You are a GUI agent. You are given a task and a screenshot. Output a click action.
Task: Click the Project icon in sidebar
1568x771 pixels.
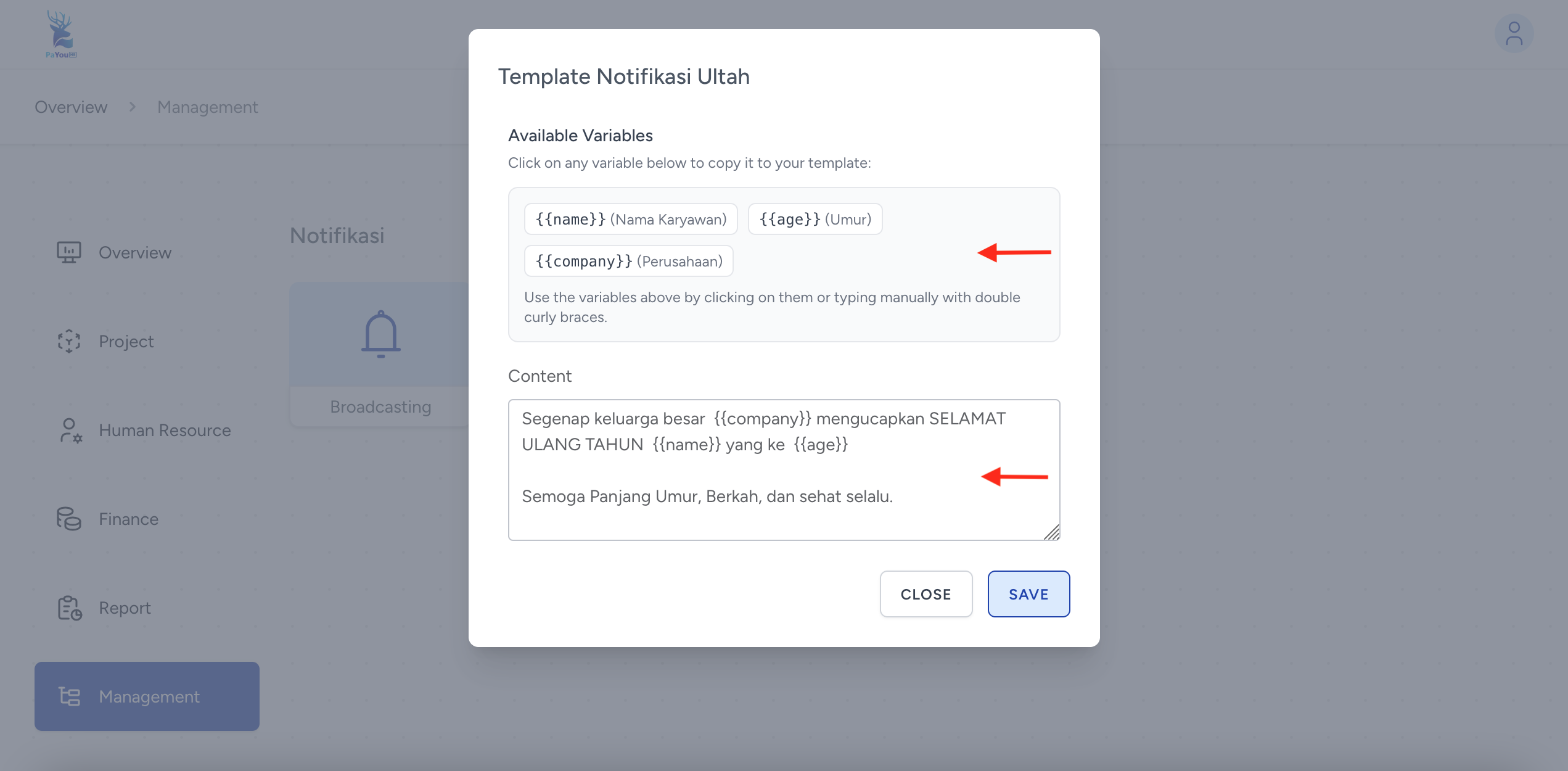(x=69, y=341)
